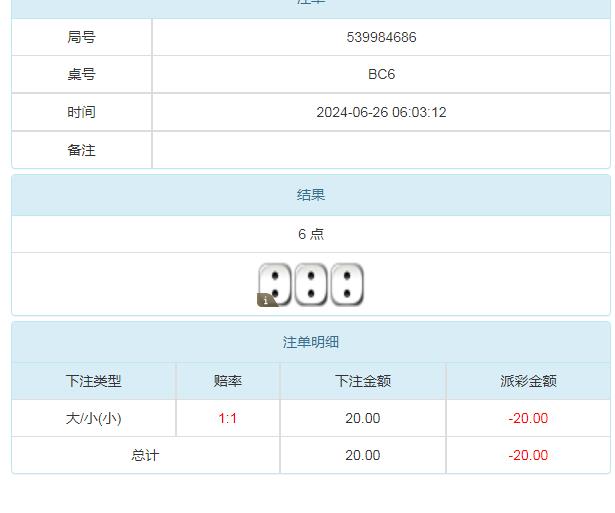The width and height of the screenshot is (615, 513).
Task: Click the 派彩金额 column header
Action: [528, 381]
